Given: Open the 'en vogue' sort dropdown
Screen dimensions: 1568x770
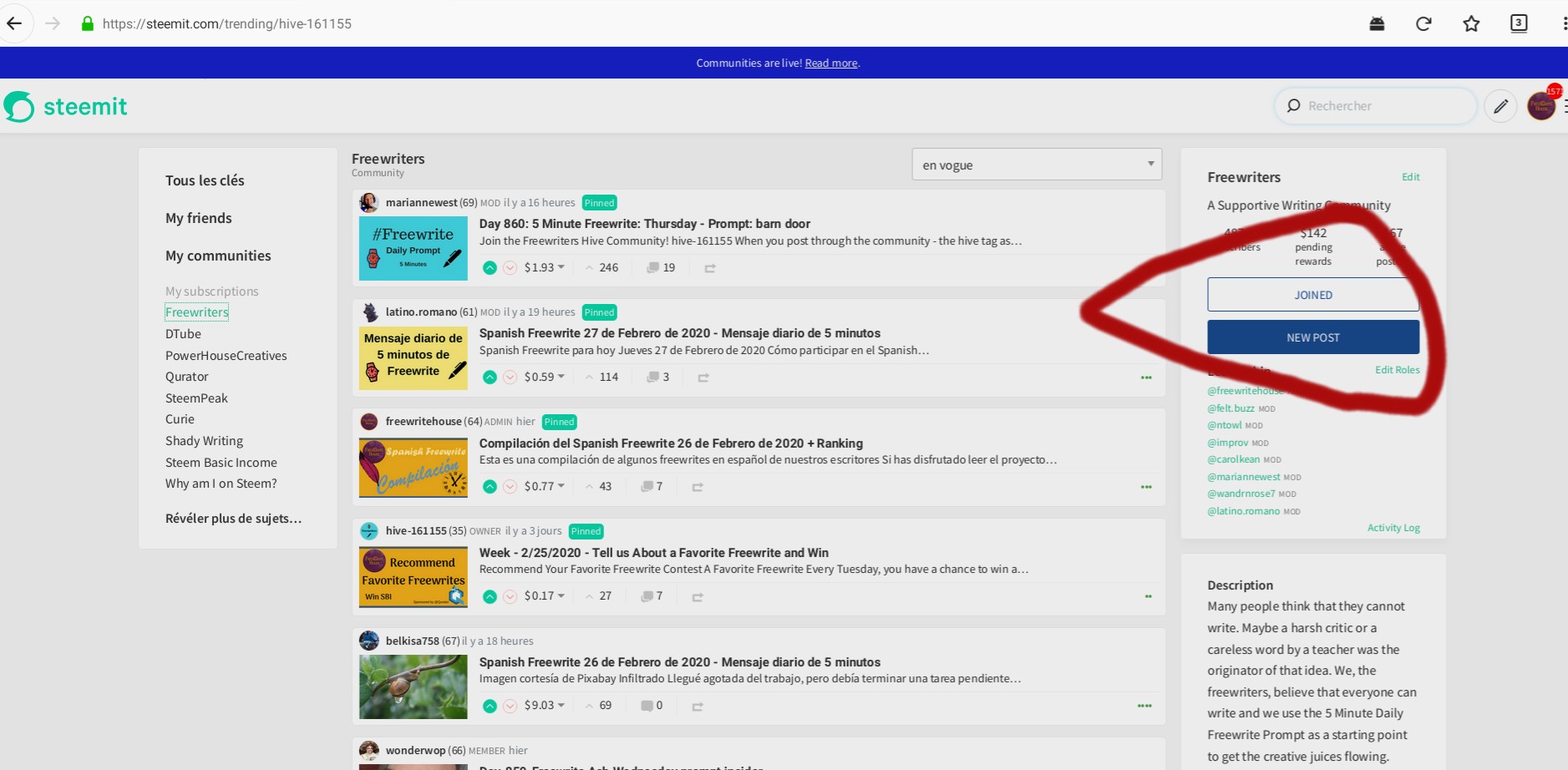Looking at the screenshot, I should pyautogui.click(x=1036, y=165).
